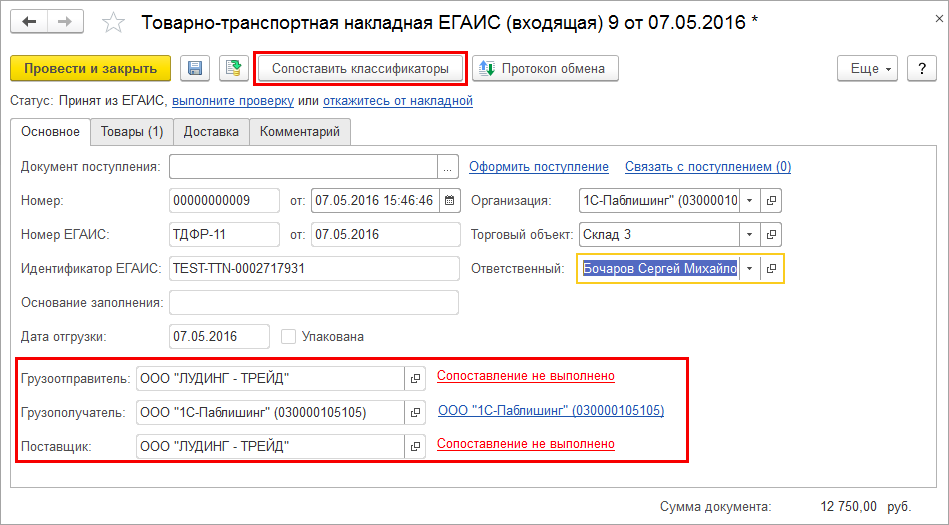Click the Поставщик field ООО ЛУДИНГ - ТРЕЙД
The image size is (949, 525).
coord(271,446)
